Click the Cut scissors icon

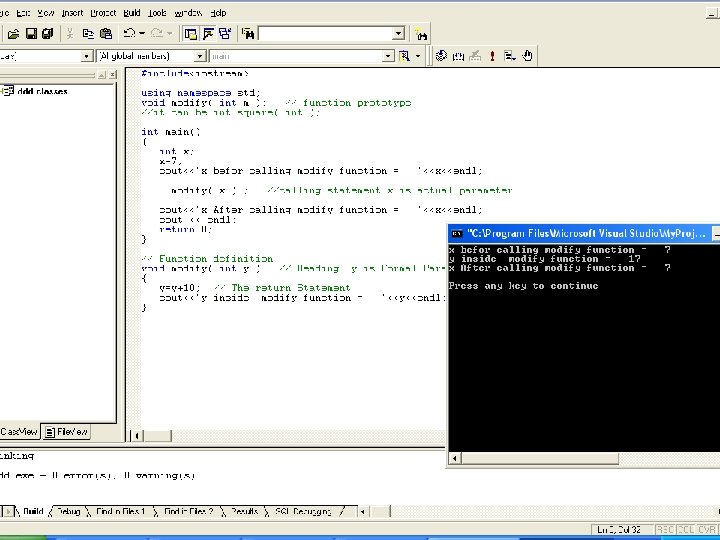tap(70, 33)
